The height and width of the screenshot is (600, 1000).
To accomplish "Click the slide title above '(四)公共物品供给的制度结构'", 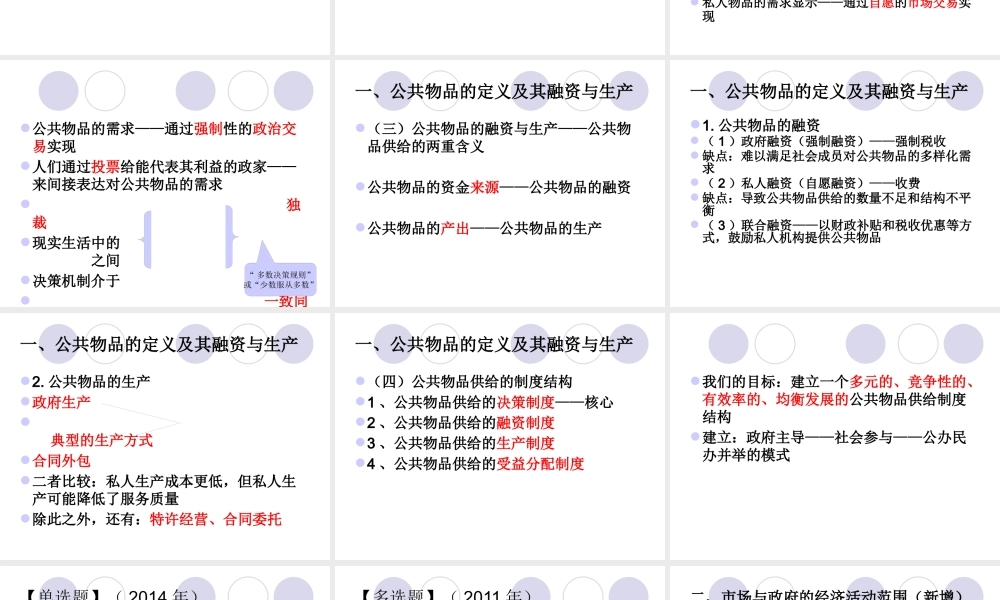I will 494,345.
